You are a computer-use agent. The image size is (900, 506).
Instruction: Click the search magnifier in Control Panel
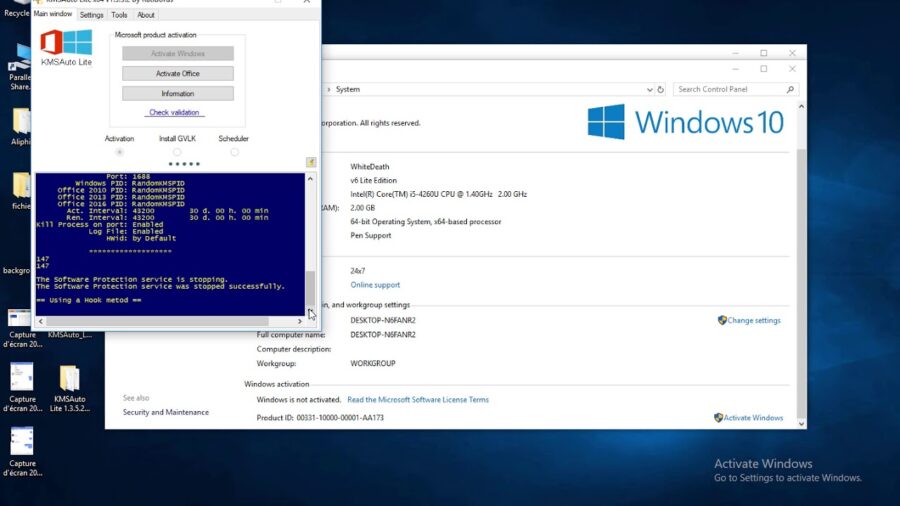coord(790,89)
